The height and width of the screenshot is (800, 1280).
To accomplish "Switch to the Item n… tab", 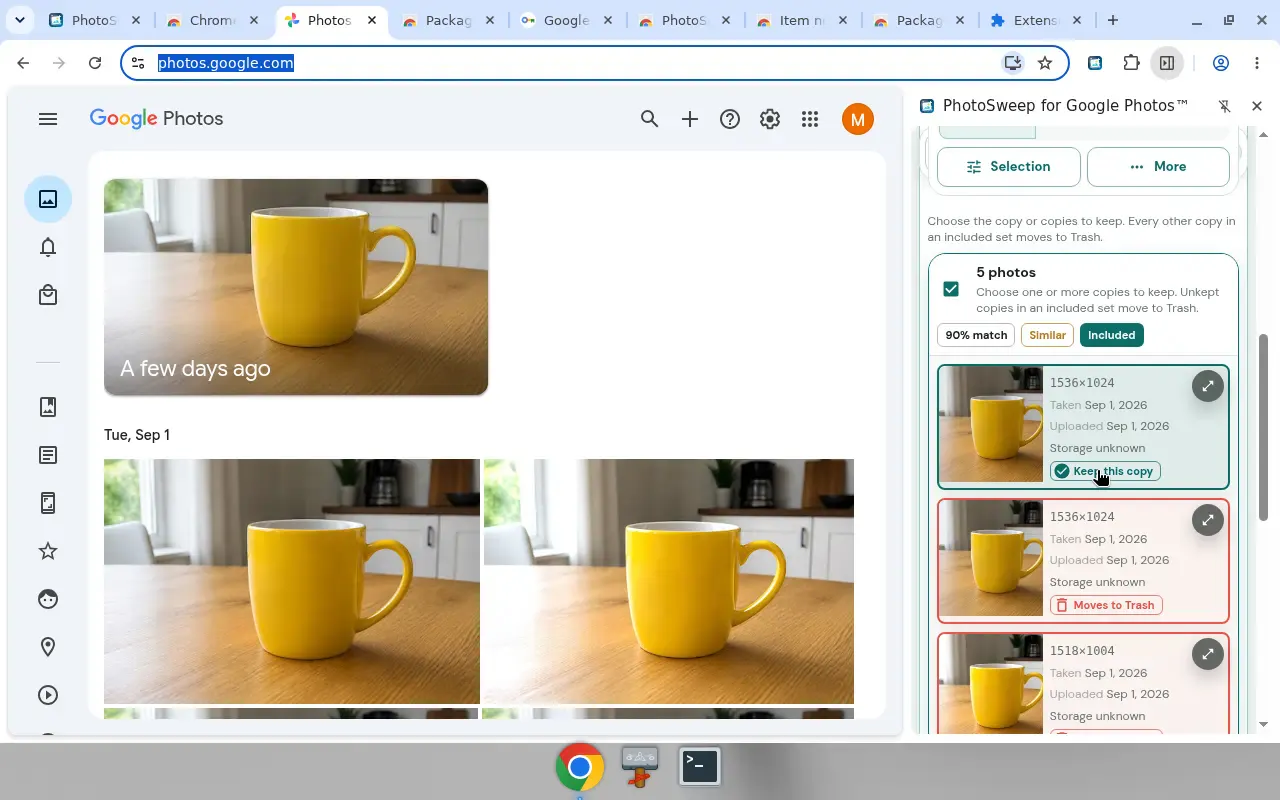I will (803, 20).
